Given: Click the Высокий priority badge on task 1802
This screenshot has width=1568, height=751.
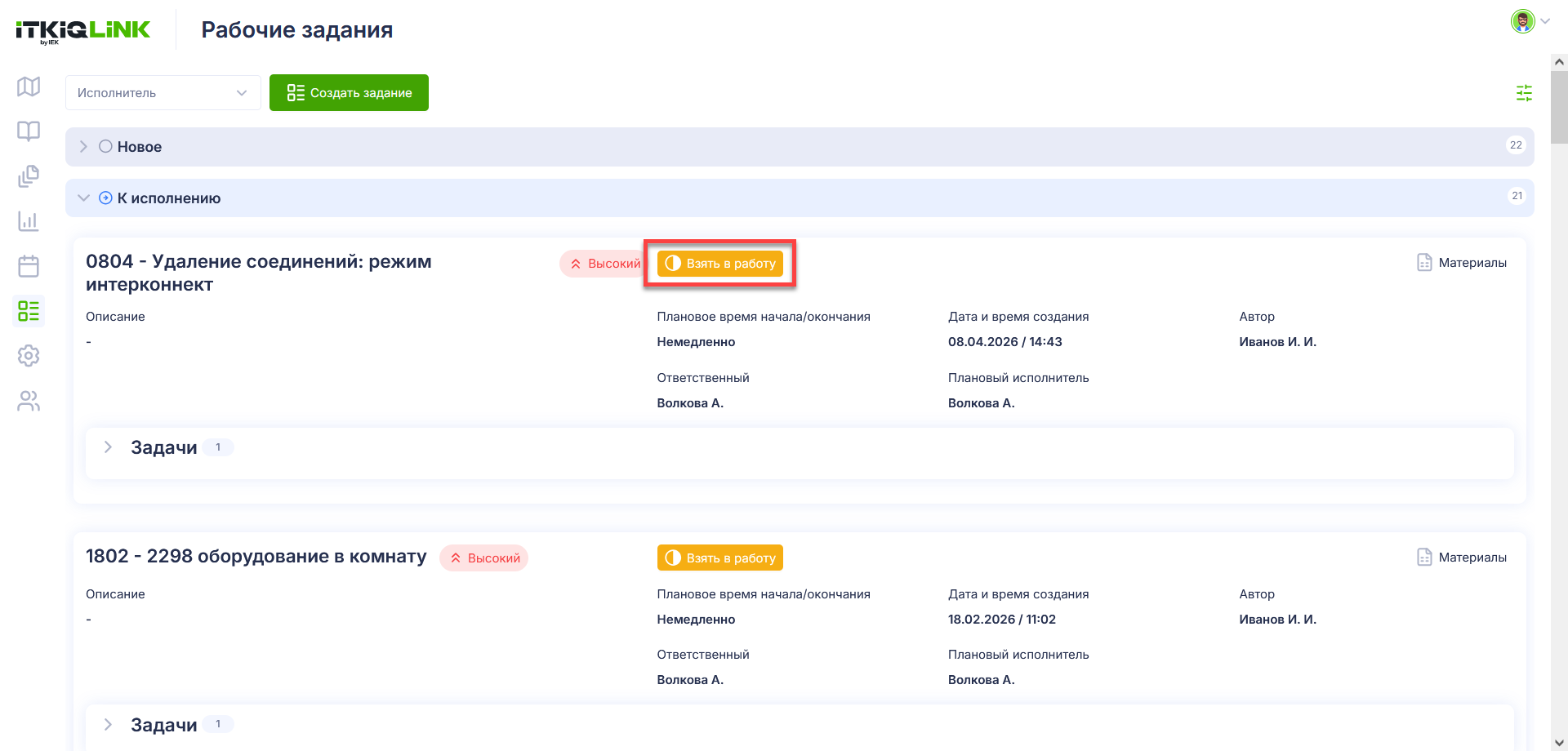Looking at the screenshot, I should [484, 558].
